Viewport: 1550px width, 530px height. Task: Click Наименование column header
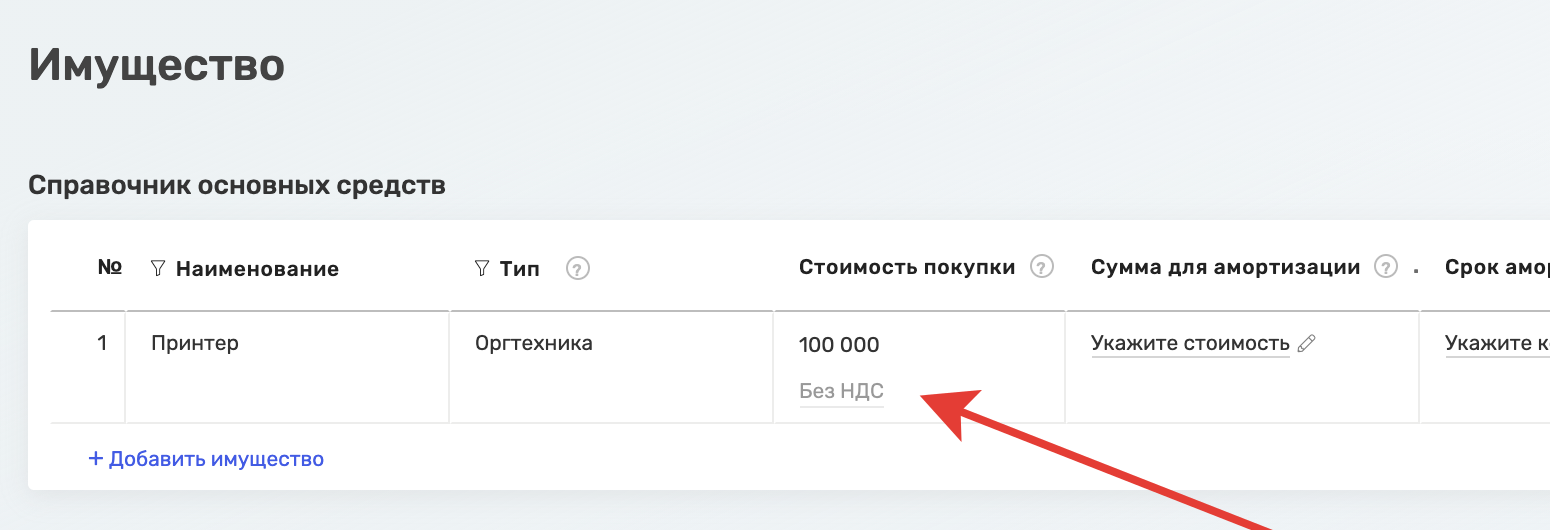click(x=257, y=269)
